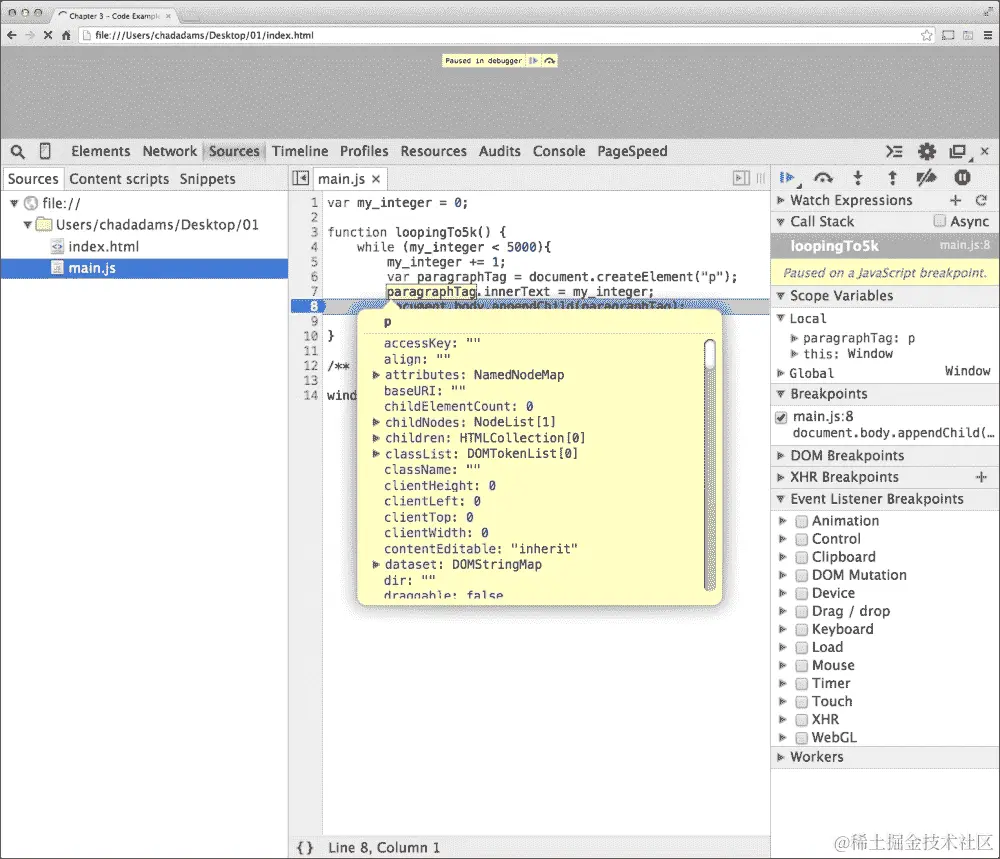Open DevTools settings gear
This screenshot has width=1000, height=859.
[927, 152]
